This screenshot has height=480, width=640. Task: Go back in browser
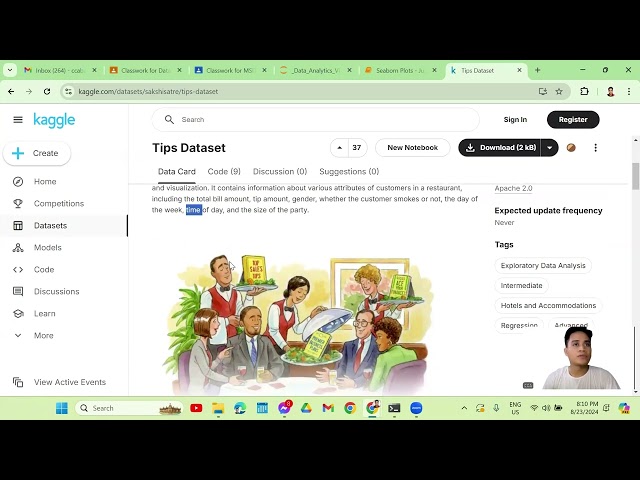(x=11, y=92)
